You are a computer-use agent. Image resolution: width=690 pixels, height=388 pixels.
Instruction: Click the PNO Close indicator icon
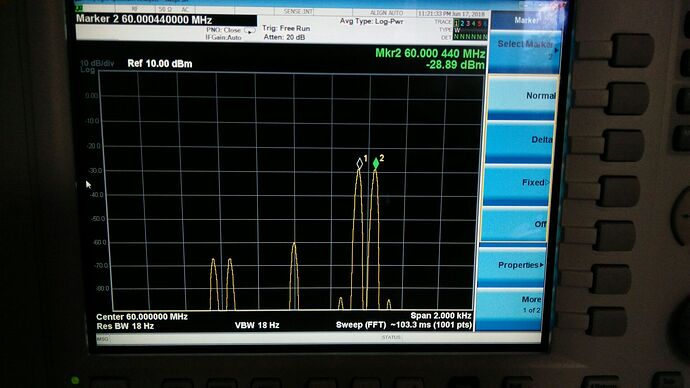click(250, 31)
